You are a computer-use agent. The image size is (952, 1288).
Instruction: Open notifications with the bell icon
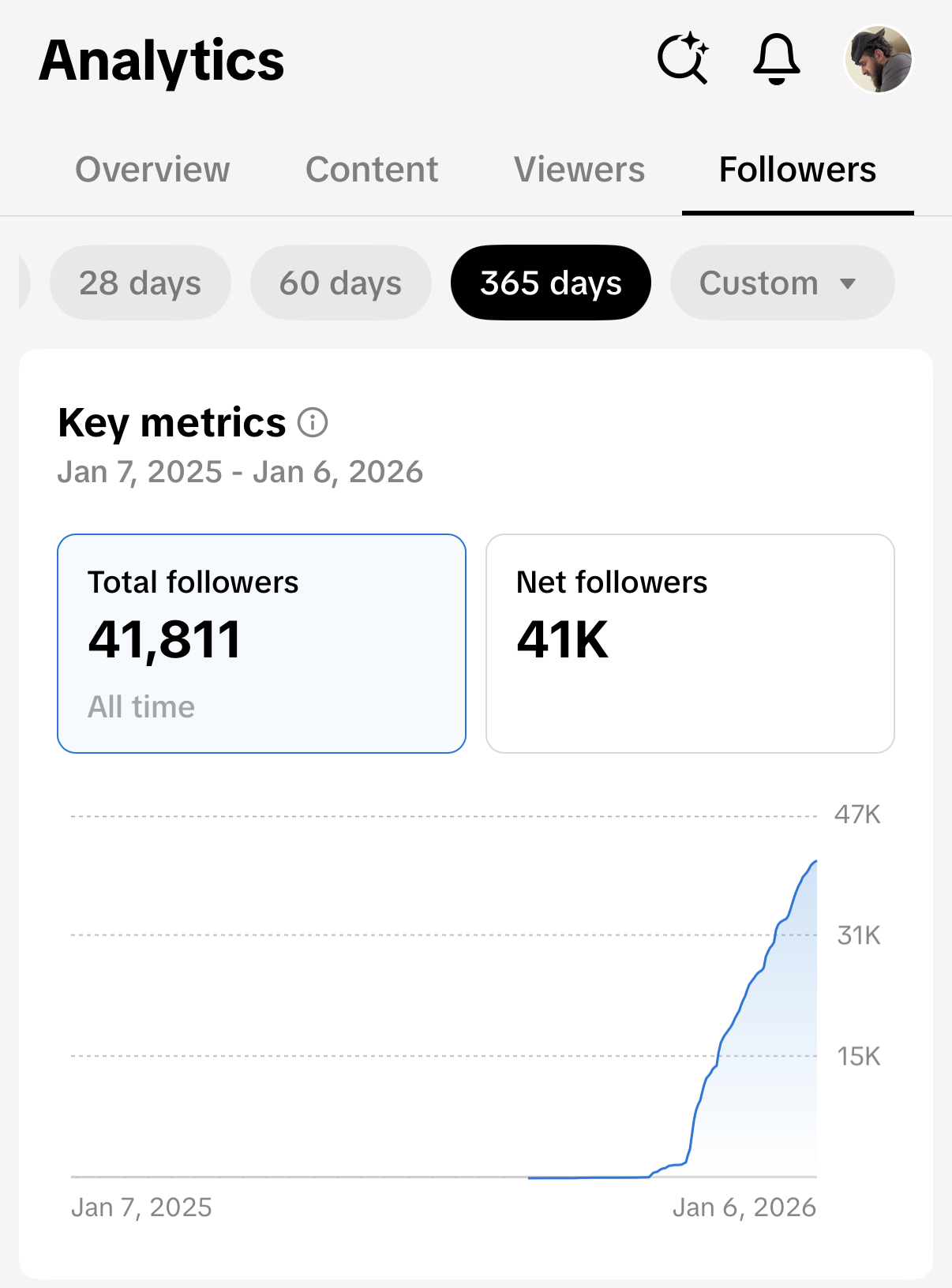coord(777,59)
